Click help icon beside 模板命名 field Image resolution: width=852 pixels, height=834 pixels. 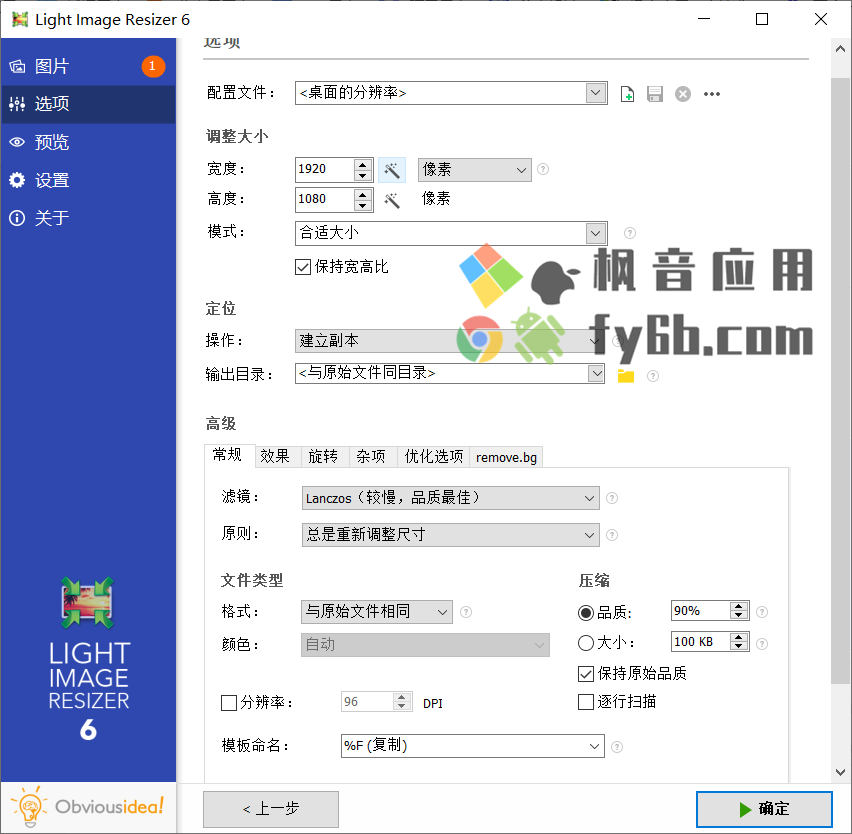pos(617,747)
